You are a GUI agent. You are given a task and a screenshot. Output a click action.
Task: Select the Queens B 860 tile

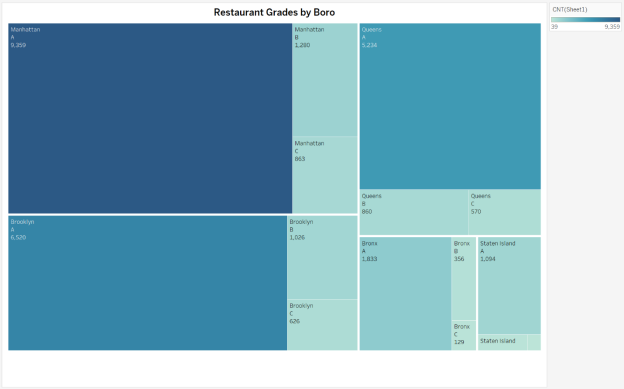(414, 212)
